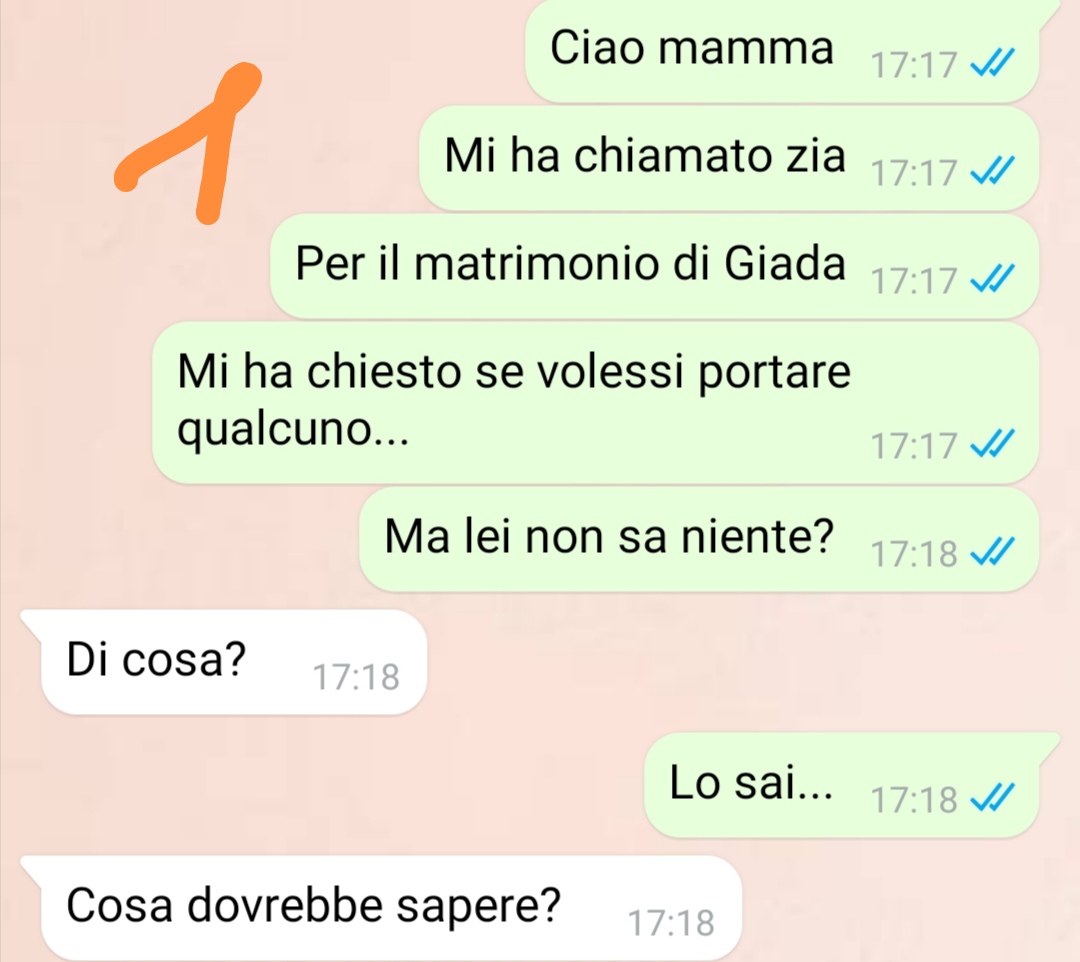Select the 'Per il matrimonio di Giada' message
The height and width of the screenshot is (962, 1080).
[x=654, y=266]
